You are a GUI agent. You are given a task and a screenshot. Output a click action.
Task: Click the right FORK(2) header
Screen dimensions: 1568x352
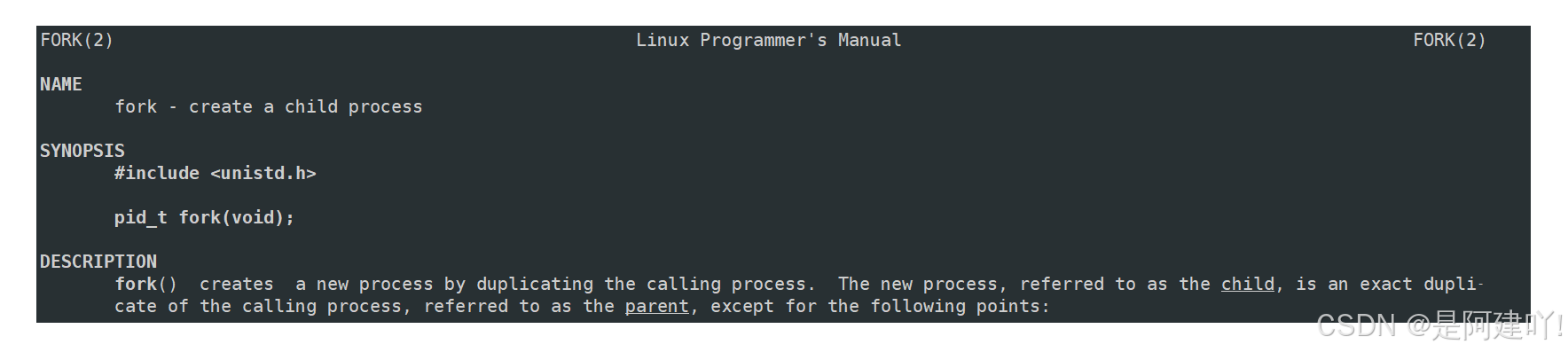[x=1449, y=40]
